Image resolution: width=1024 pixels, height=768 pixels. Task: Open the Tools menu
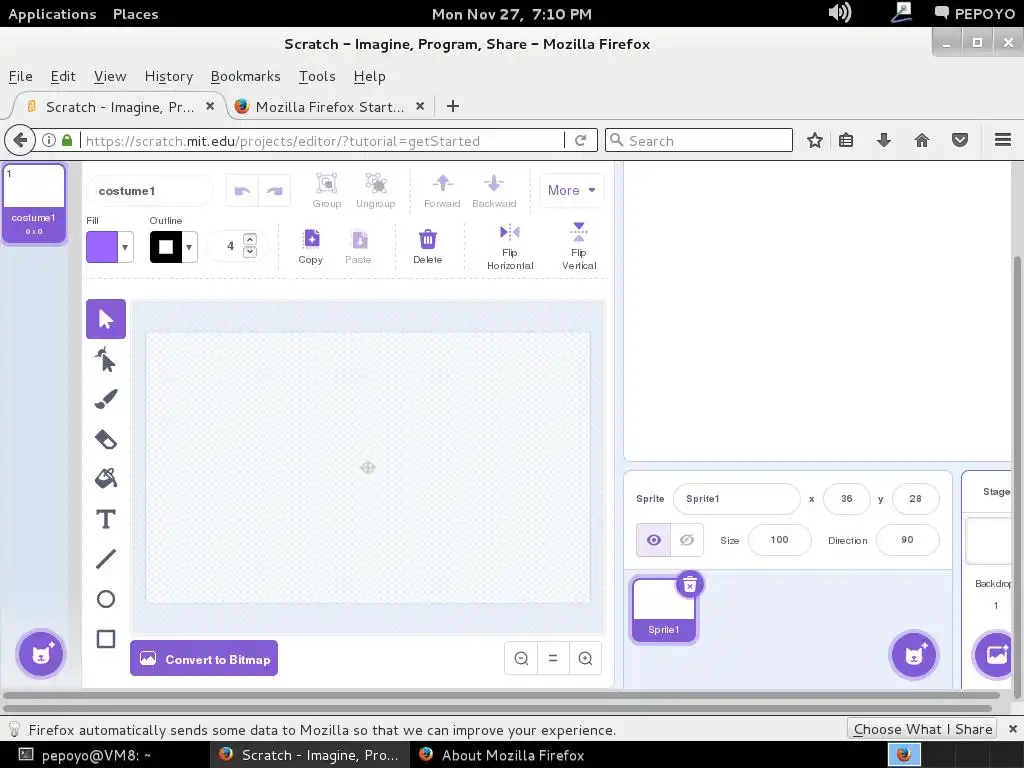317,76
